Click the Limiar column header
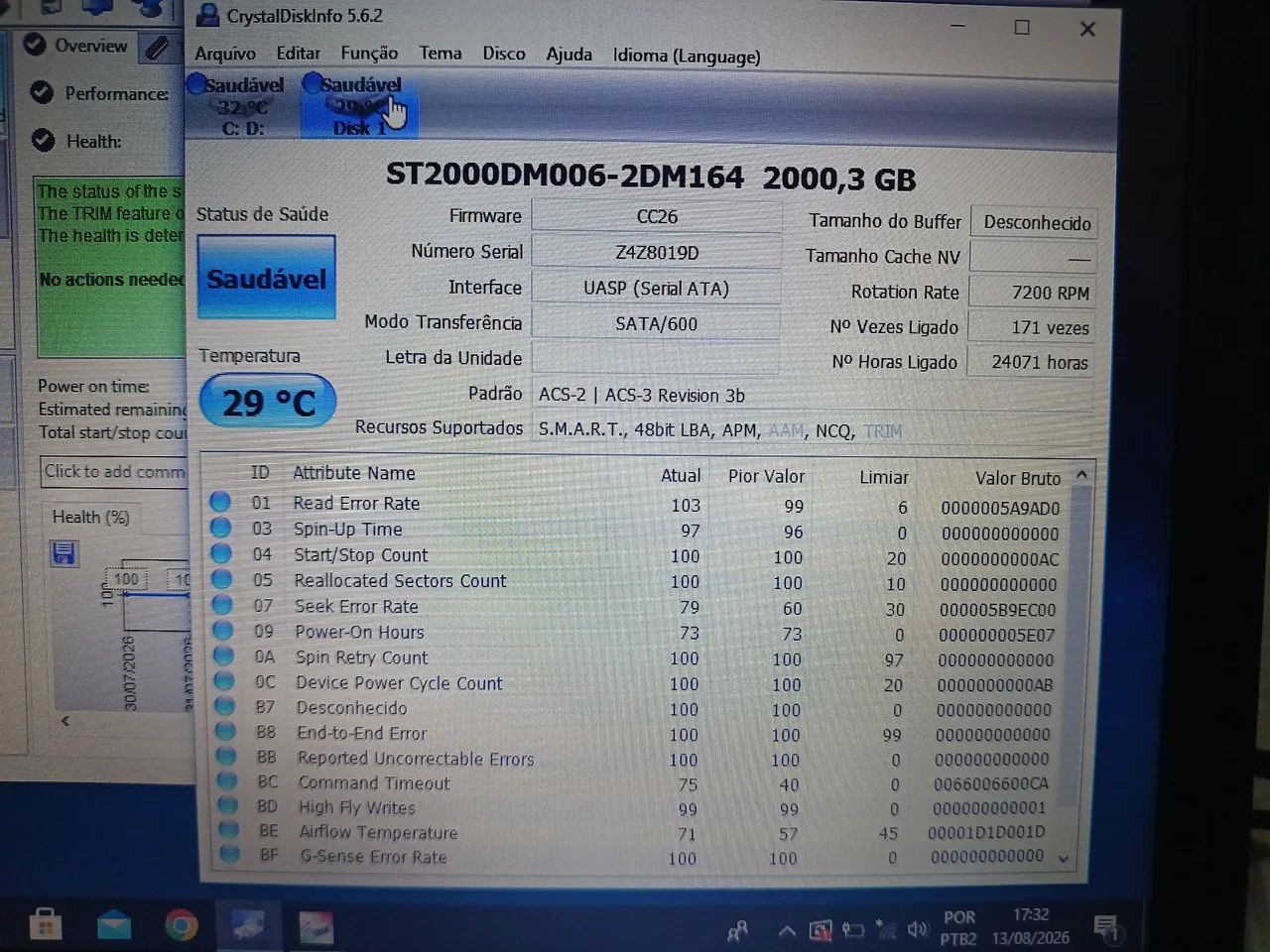 pos(883,477)
